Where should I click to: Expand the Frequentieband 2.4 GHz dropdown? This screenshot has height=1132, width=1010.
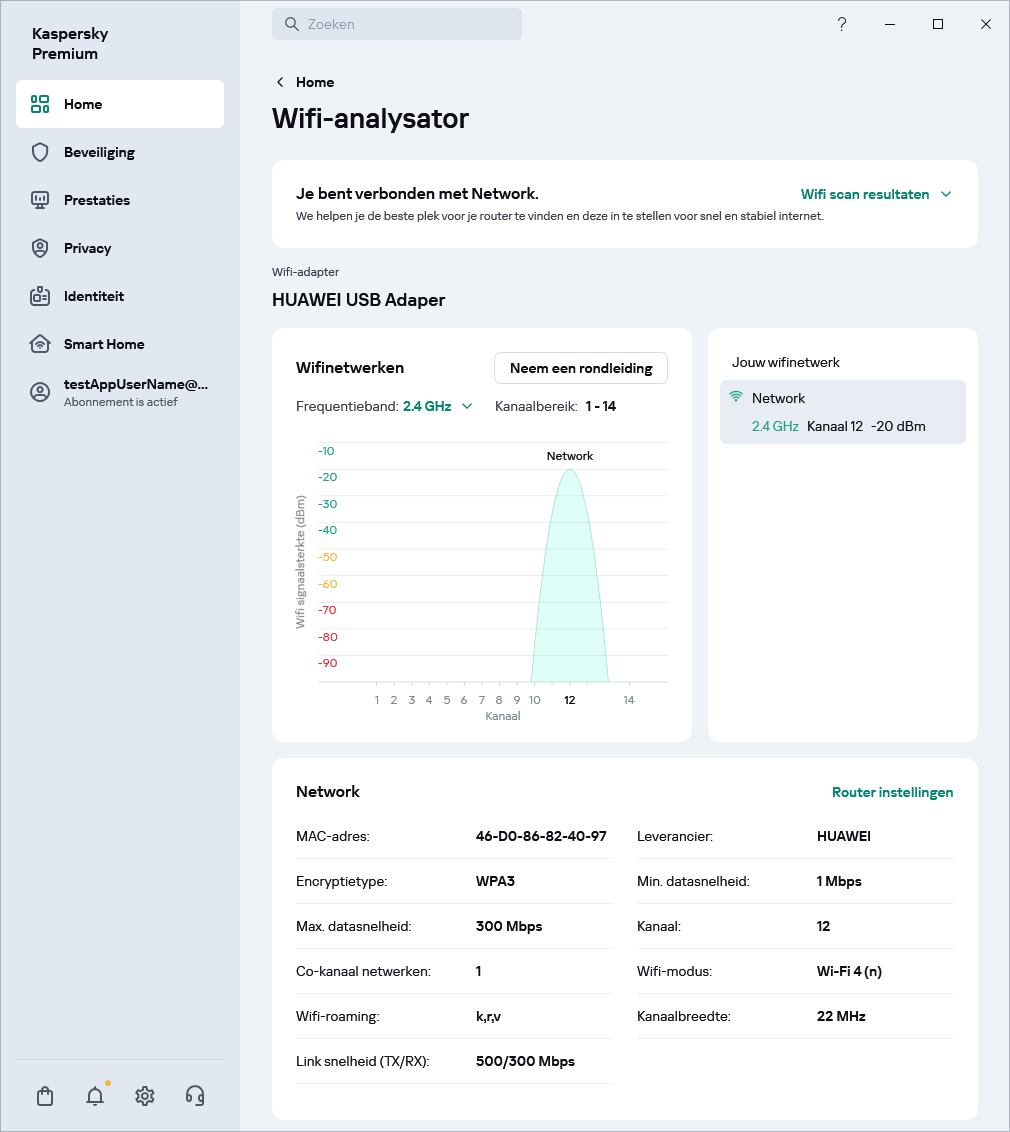(x=437, y=406)
